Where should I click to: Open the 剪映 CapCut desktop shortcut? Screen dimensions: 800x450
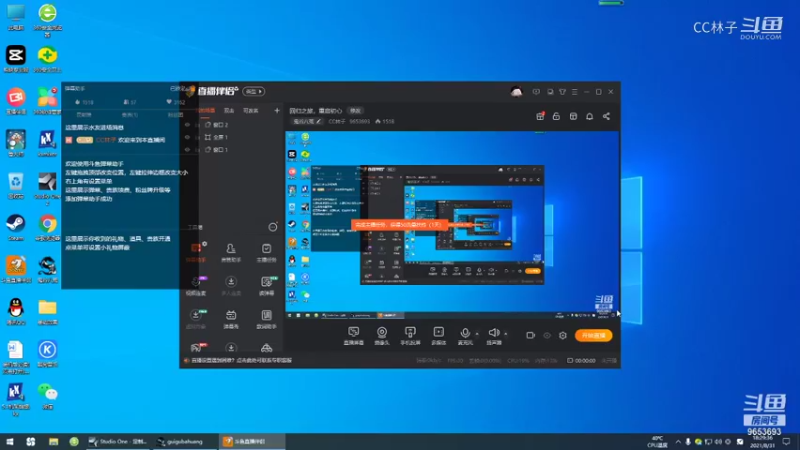pos(16,59)
